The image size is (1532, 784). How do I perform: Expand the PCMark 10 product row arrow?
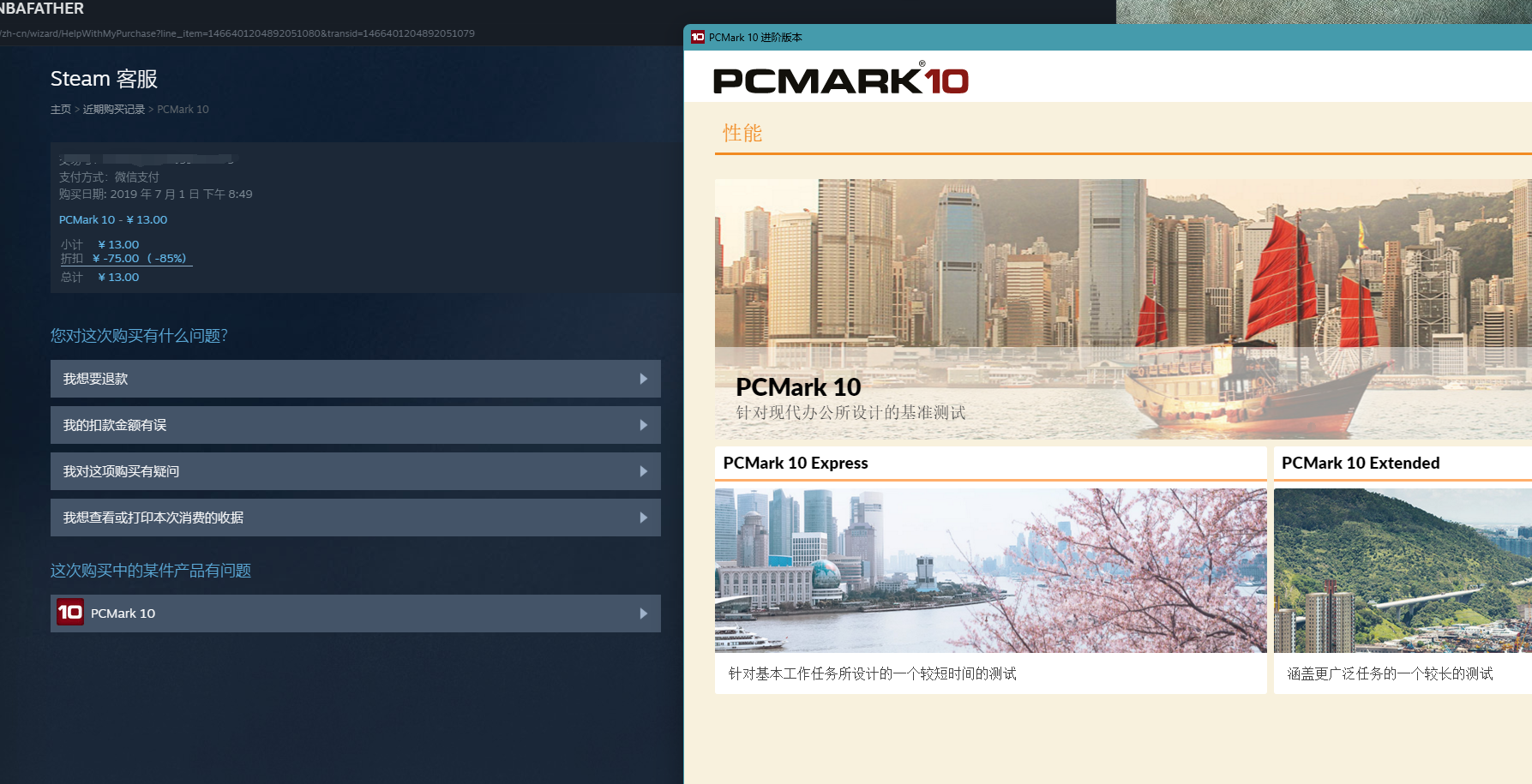coord(644,613)
